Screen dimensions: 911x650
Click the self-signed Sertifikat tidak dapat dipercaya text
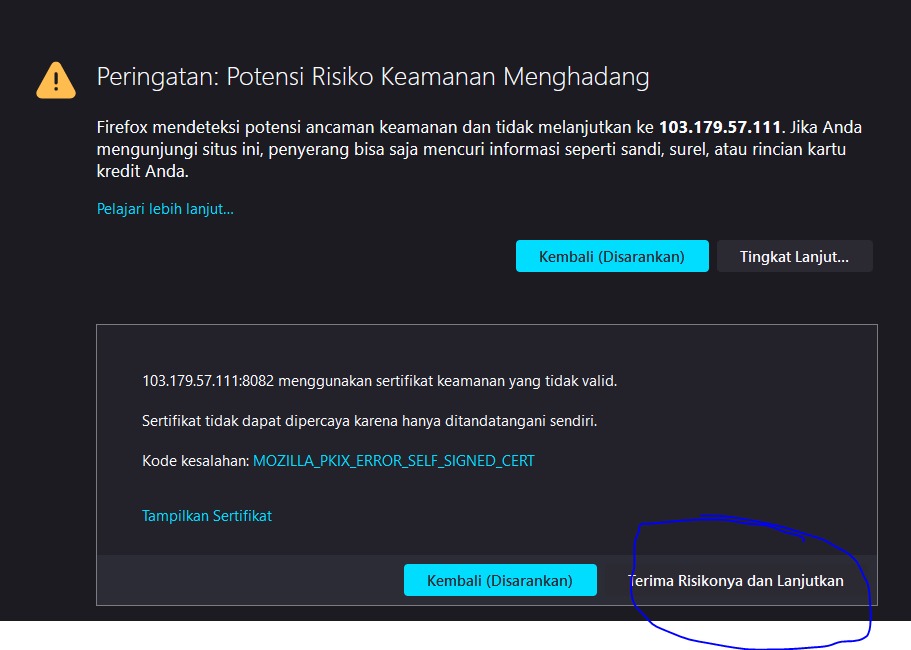pos(370,421)
